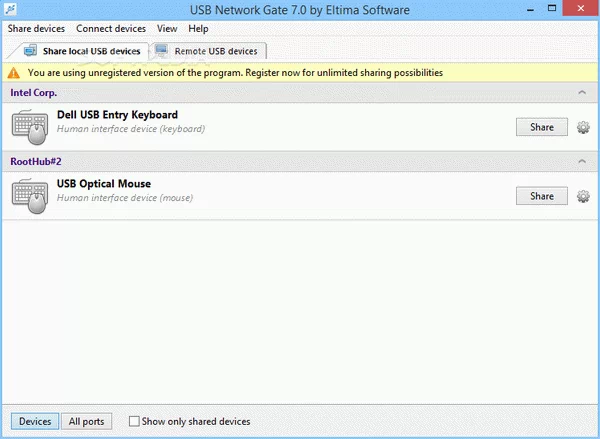This screenshot has width=600, height=439.
Task: Click the monitor icon on Remote USB tab
Action: pos(163,51)
